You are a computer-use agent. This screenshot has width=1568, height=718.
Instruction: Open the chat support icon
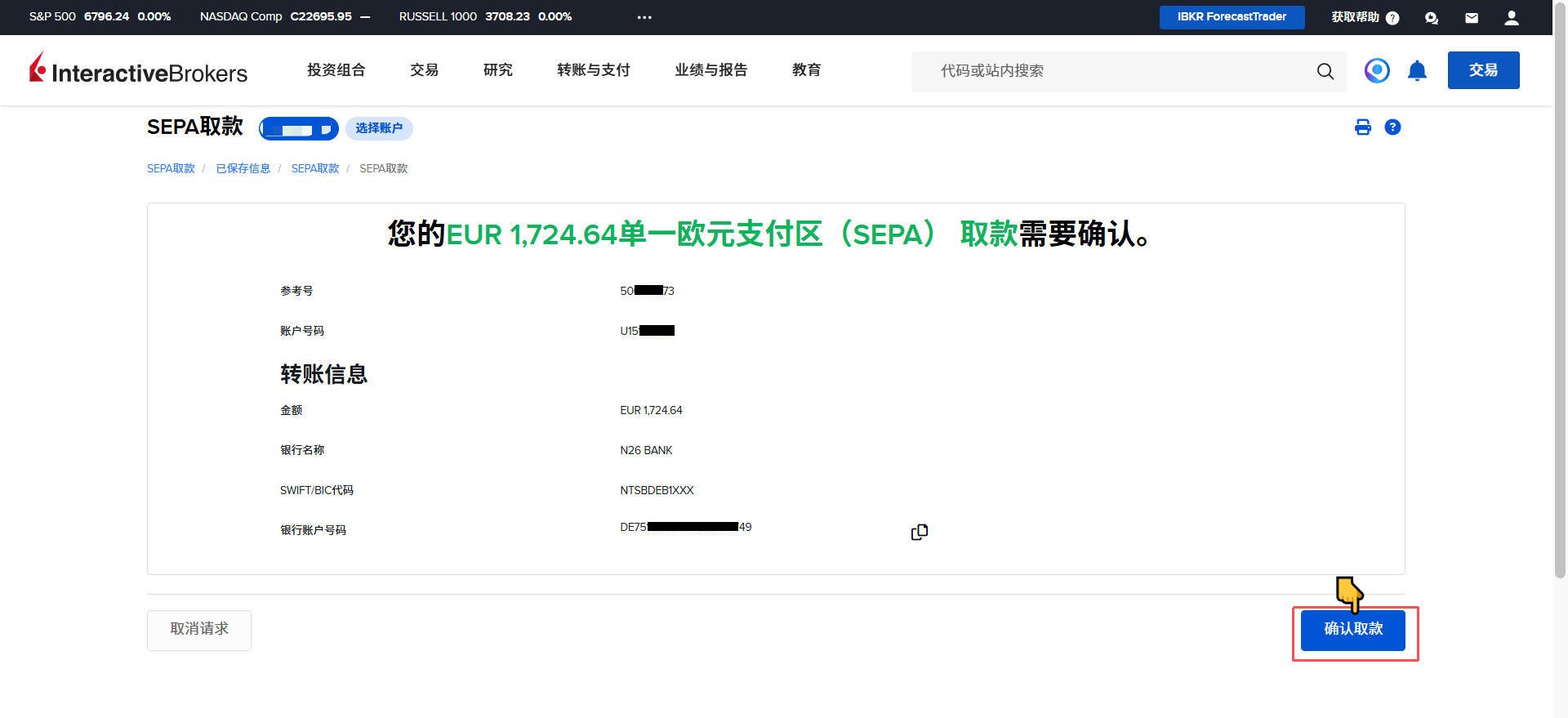[x=1431, y=18]
